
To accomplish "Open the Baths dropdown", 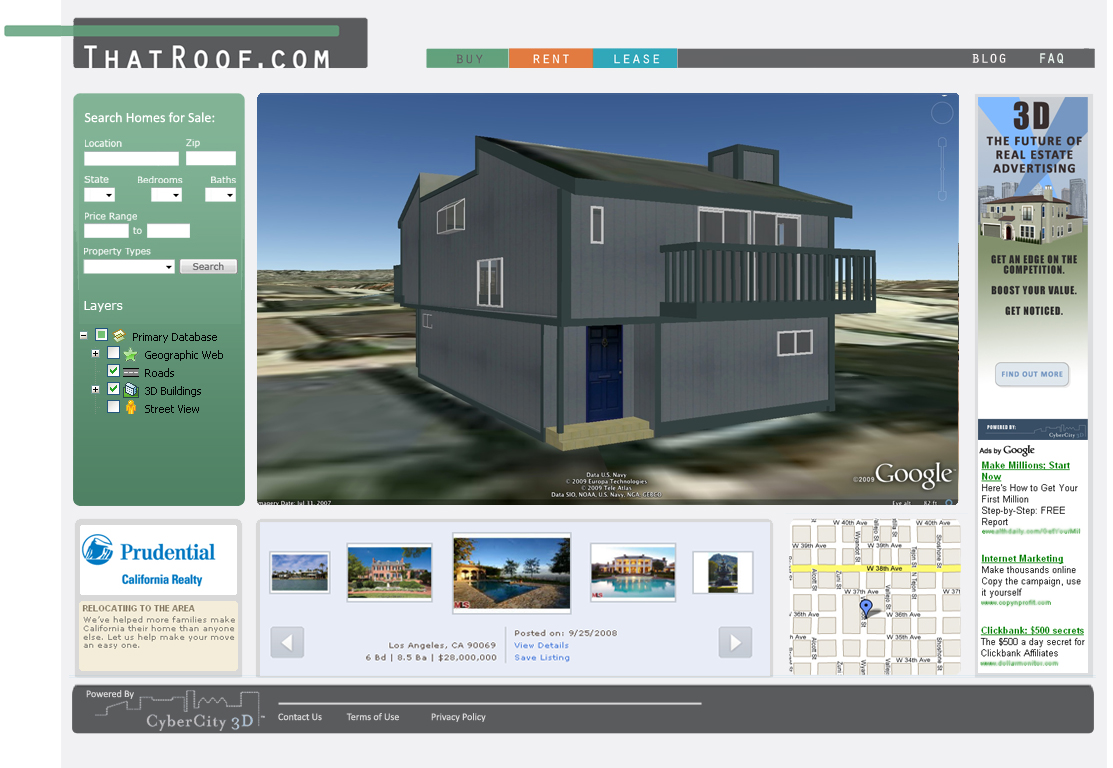I will coord(220,194).
